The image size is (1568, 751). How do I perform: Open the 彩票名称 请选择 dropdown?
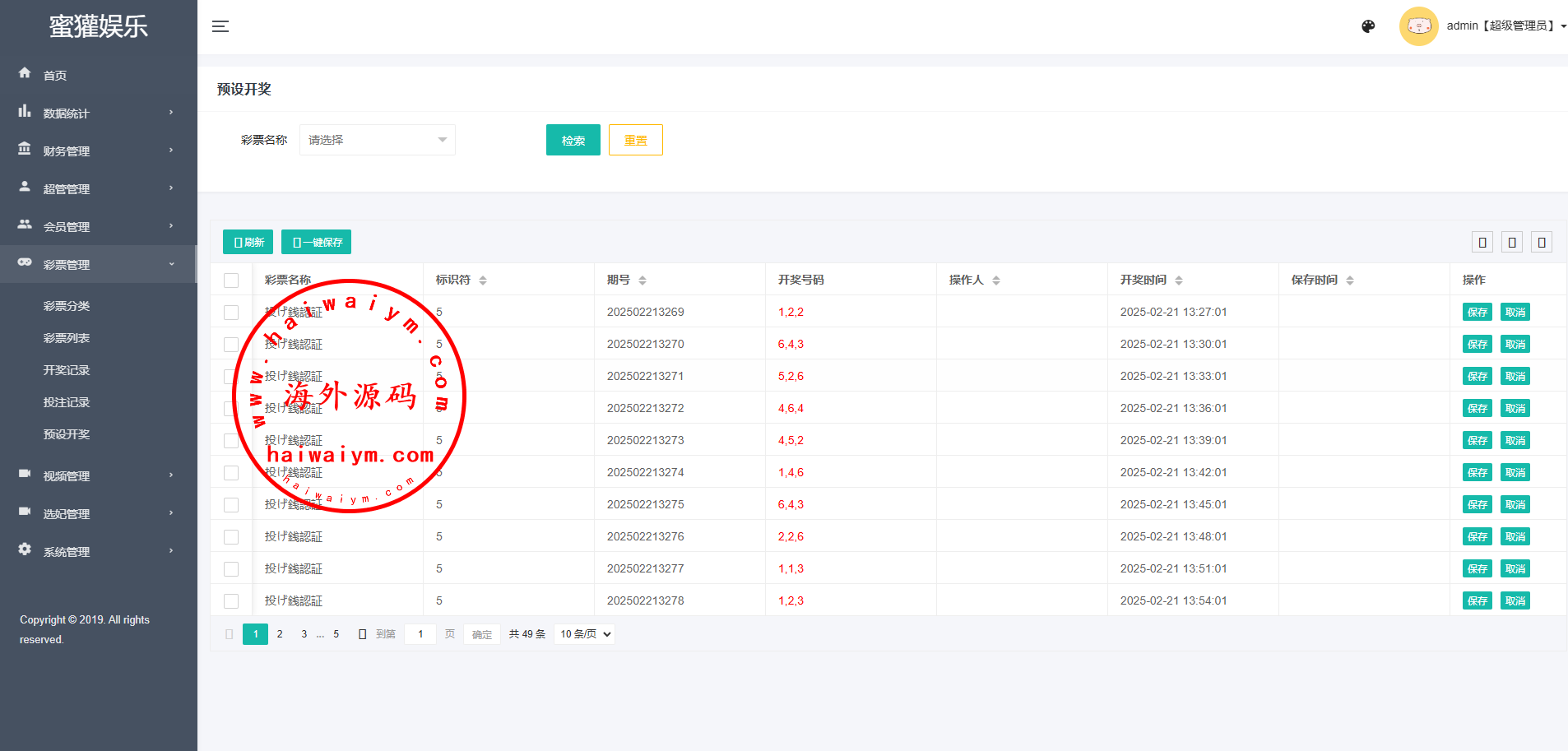[377, 140]
